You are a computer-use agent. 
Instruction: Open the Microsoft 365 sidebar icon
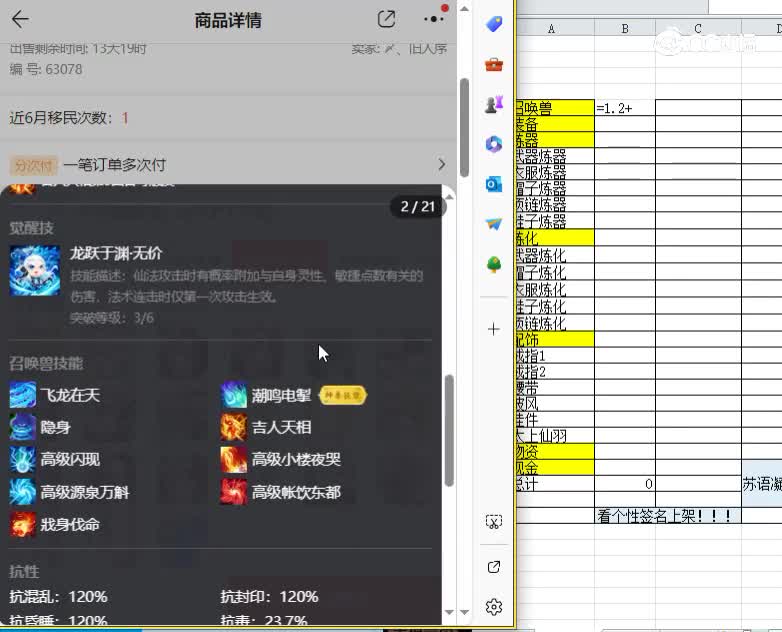pos(494,144)
